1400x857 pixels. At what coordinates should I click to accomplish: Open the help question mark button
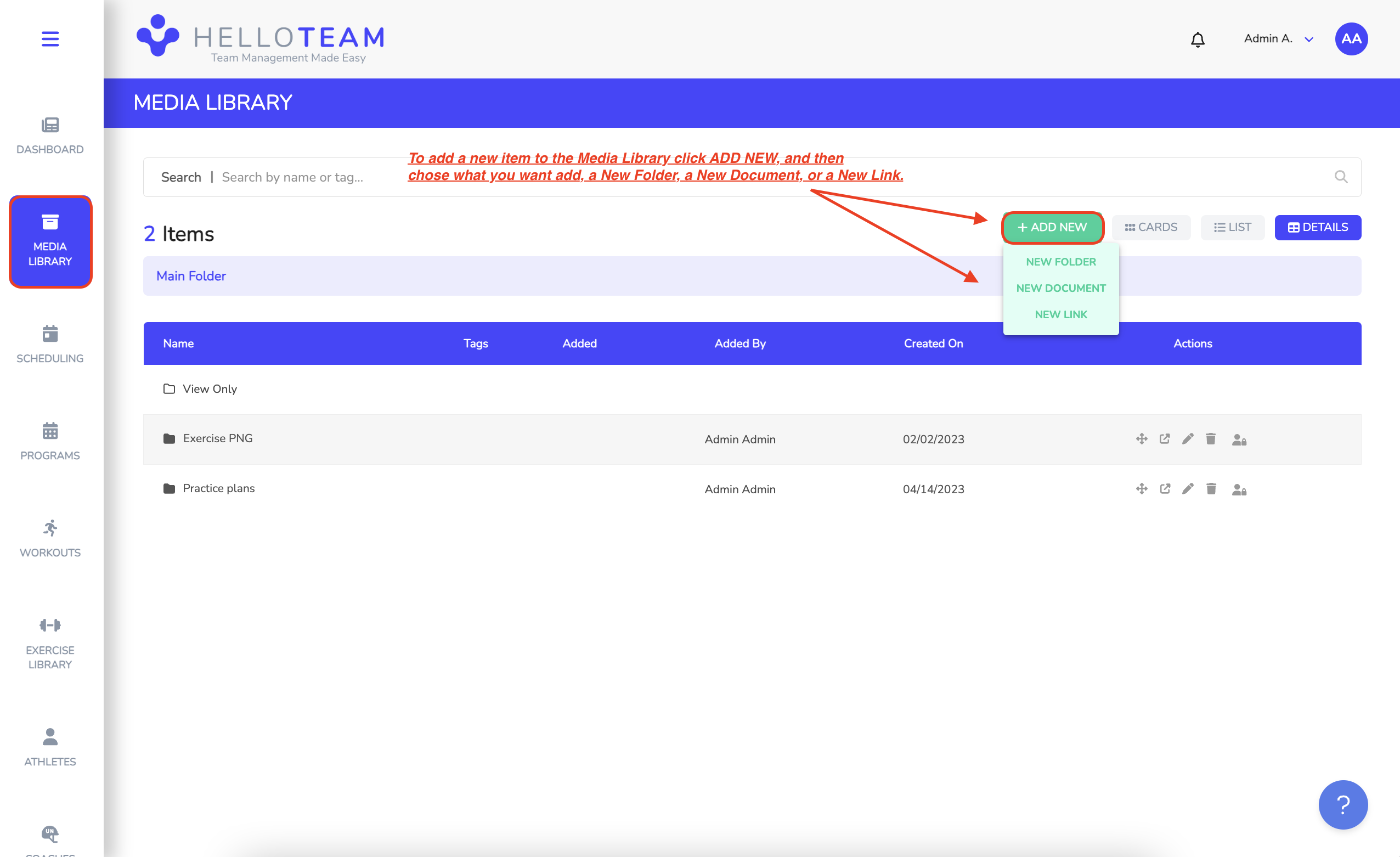pos(1342,804)
